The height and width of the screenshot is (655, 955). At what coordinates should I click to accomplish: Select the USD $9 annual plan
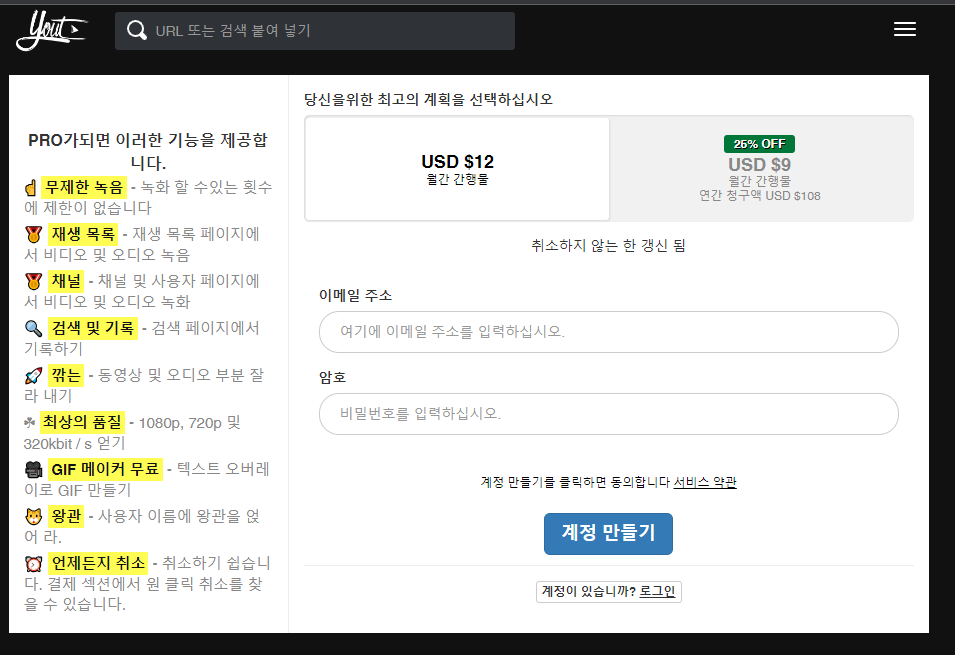tap(759, 169)
